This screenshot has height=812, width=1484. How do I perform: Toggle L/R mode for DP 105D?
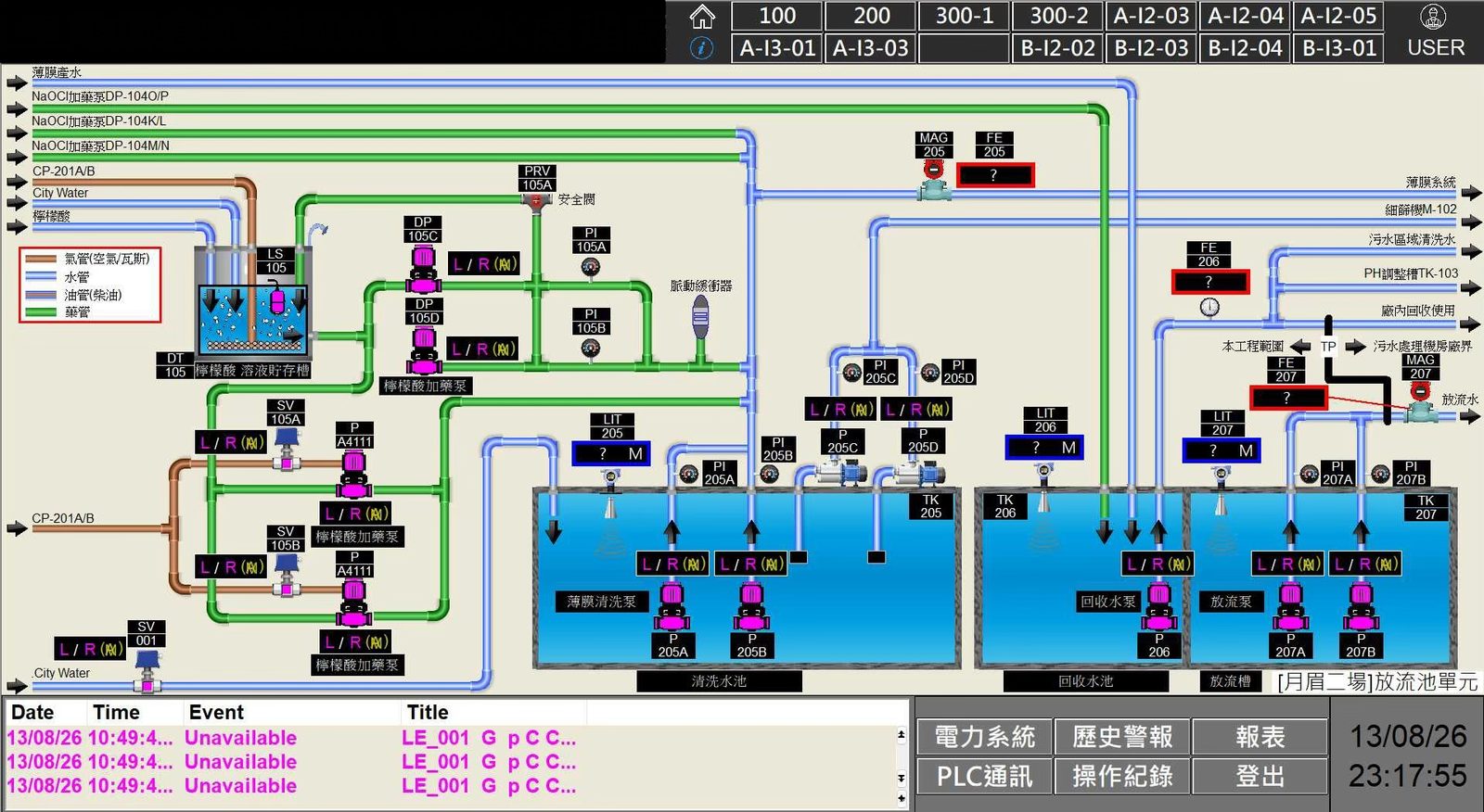pyautogui.click(x=484, y=349)
